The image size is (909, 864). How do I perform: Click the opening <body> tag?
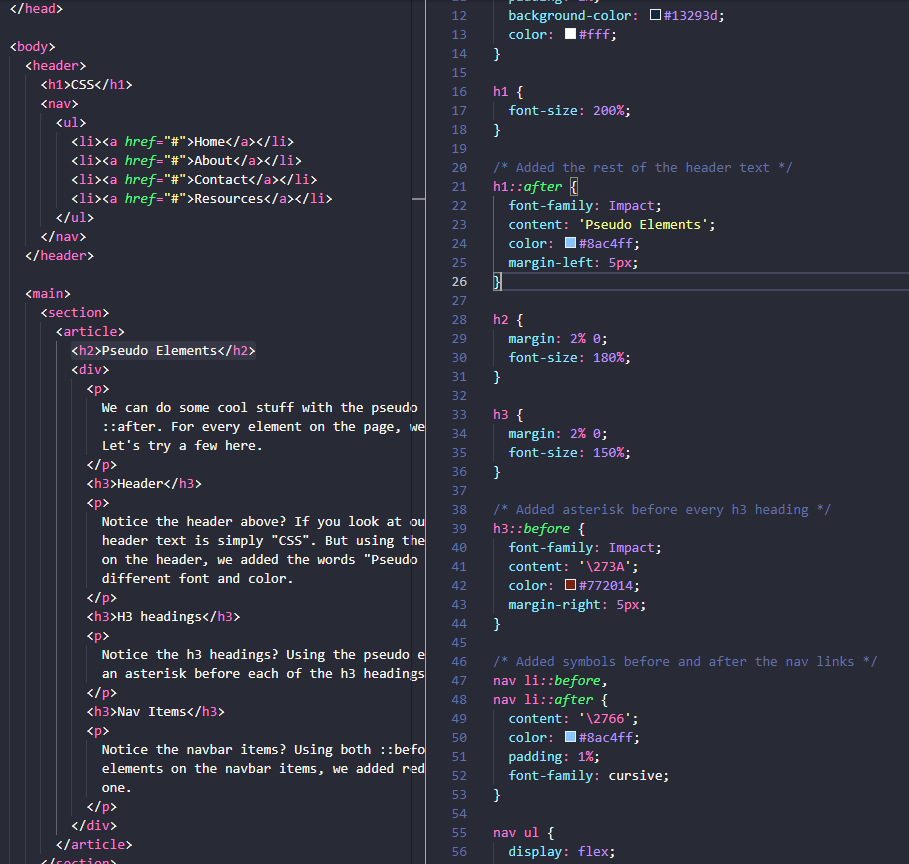pos(32,46)
